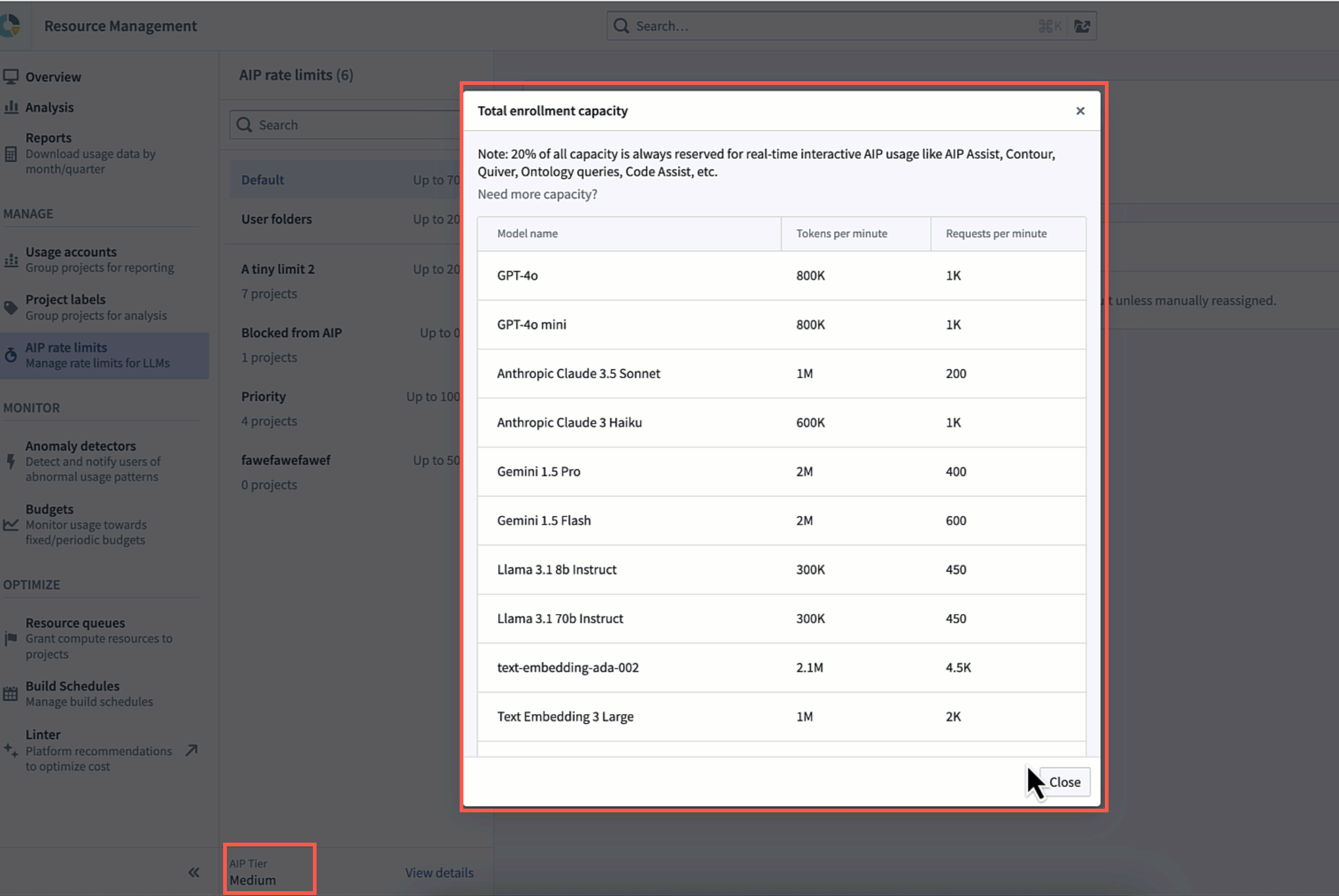
Task: Collapse the sidebar with the double-chevron
Action: click(194, 872)
